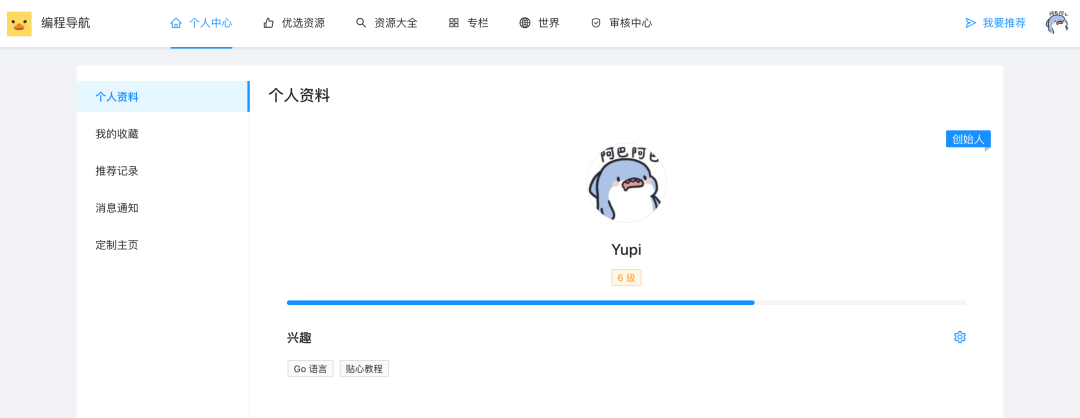Open 消息通知 sidebar entry
This screenshot has width=1080, height=418.
coord(163,208)
